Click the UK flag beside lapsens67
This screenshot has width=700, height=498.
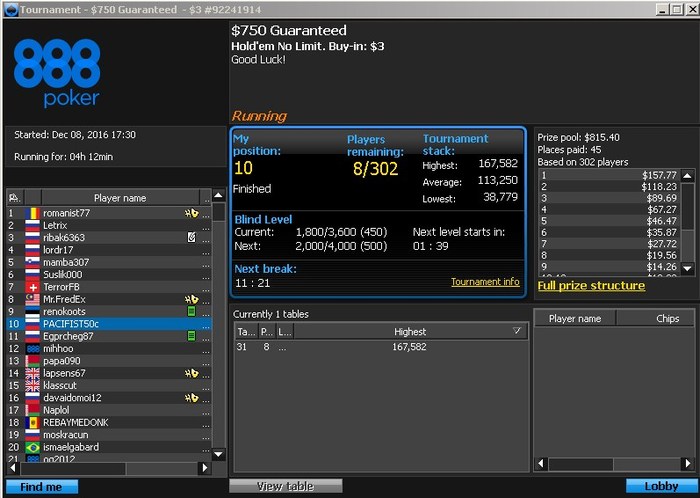click(33, 373)
